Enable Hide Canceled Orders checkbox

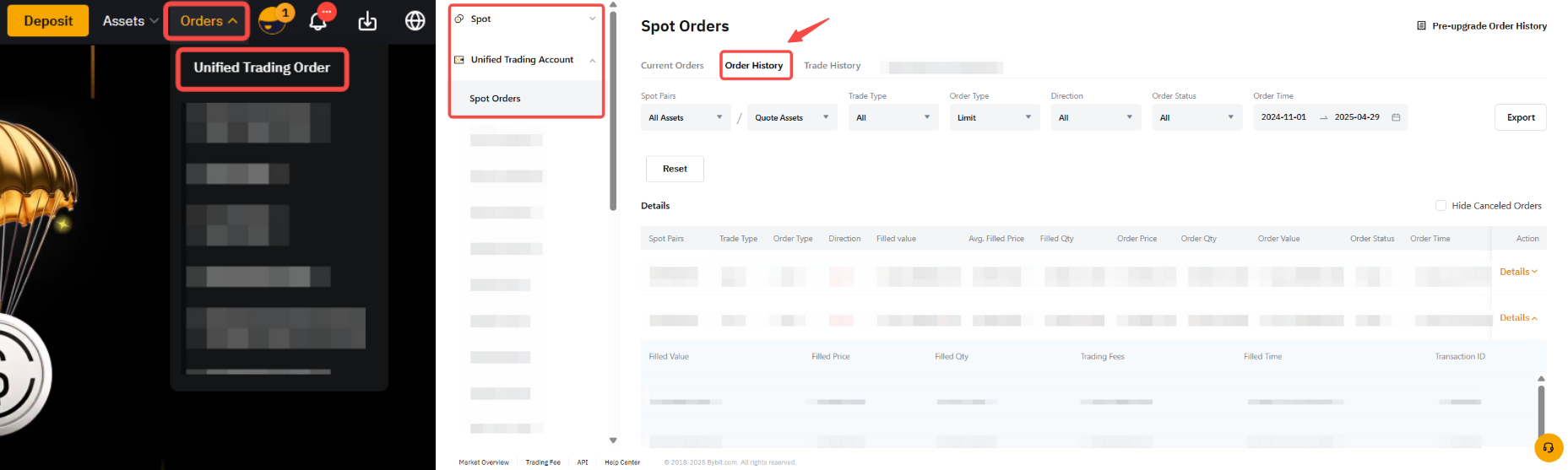pyautogui.click(x=1441, y=206)
